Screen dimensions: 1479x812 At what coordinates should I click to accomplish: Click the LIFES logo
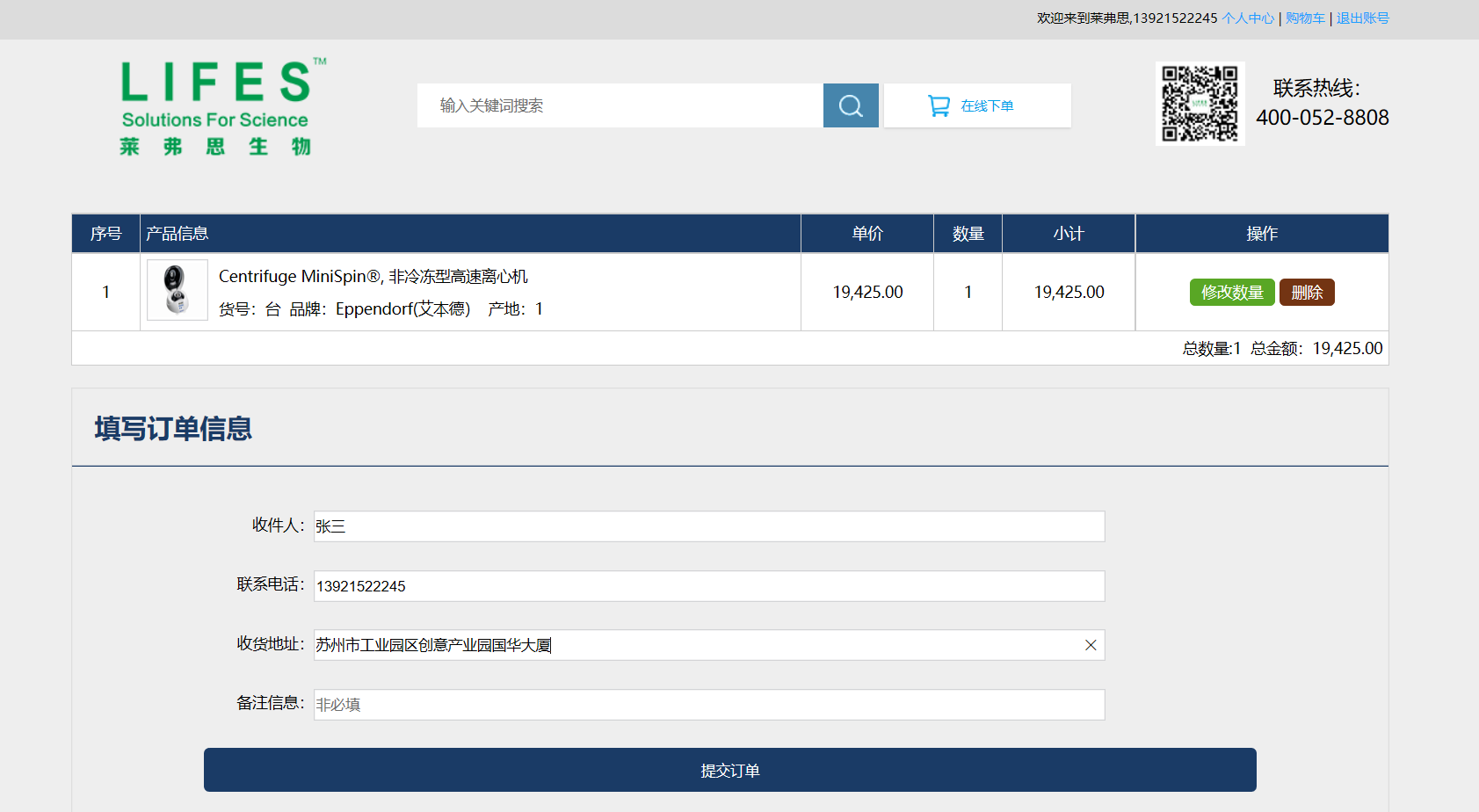[x=221, y=107]
